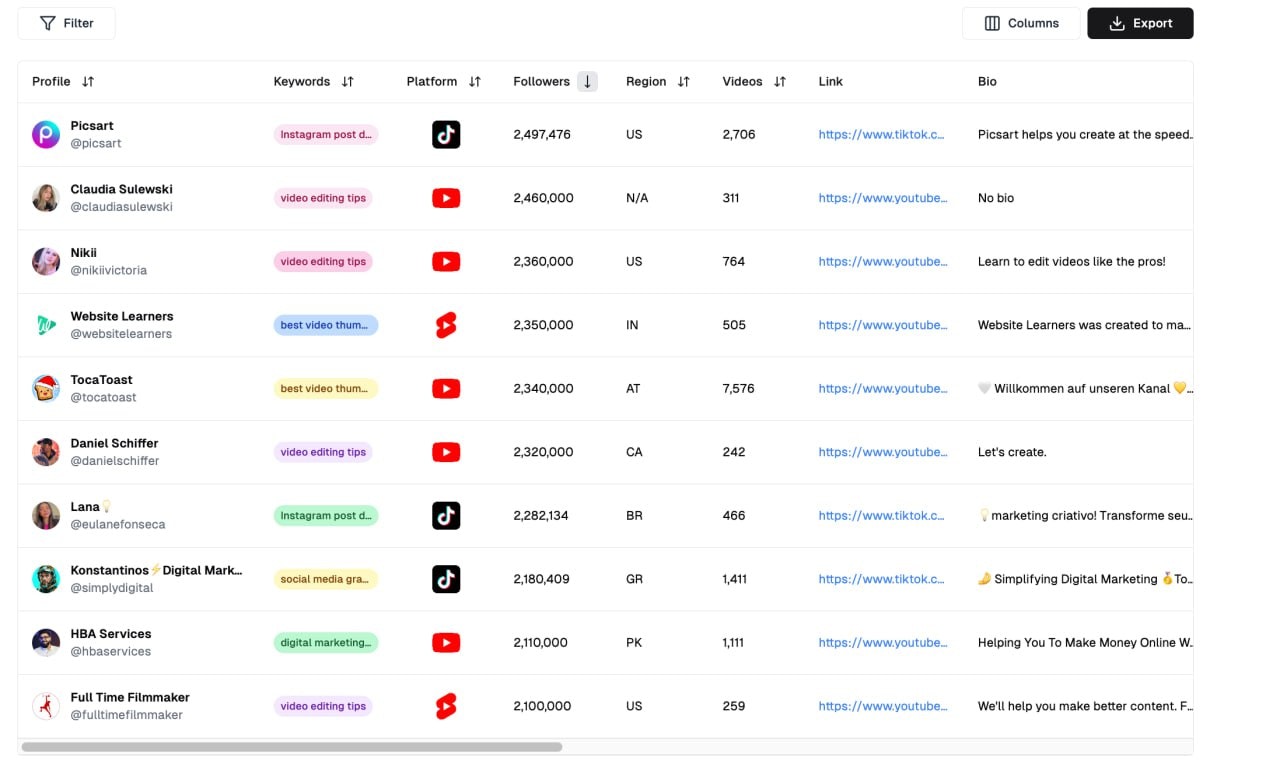Click Konstantinos TikTok platform icon
Image resolution: width=1280 pixels, height=768 pixels.
coord(446,579)
